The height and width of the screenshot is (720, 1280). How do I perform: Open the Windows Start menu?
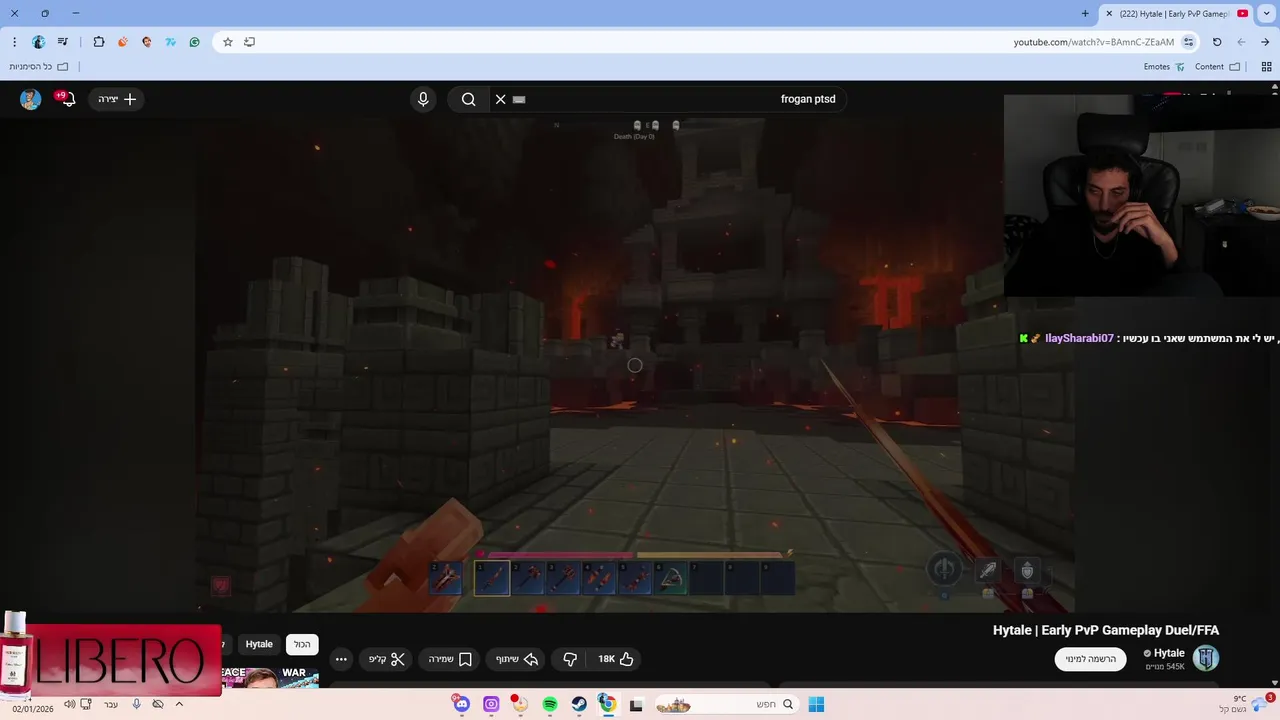click(816, 704)
